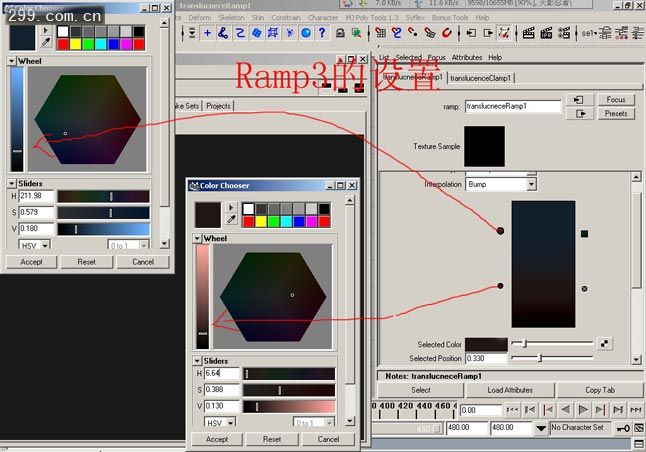The image size is (646, 452).
Task: Show the first sidebar layout icon after sel field
Action: 605,33
